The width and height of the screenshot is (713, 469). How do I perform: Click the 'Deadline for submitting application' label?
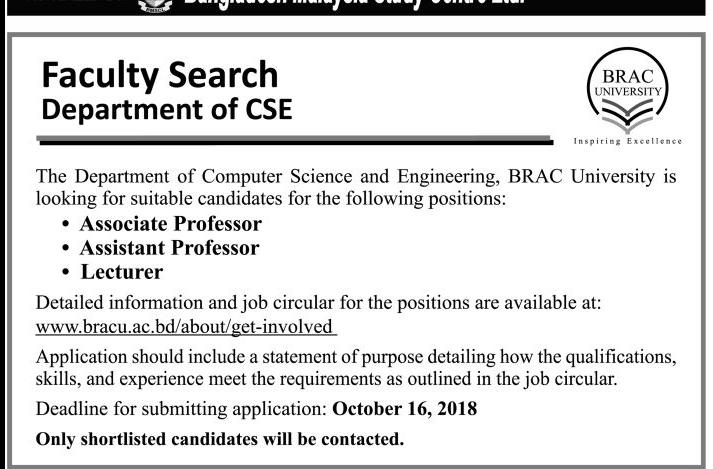(x=180, y=409)
